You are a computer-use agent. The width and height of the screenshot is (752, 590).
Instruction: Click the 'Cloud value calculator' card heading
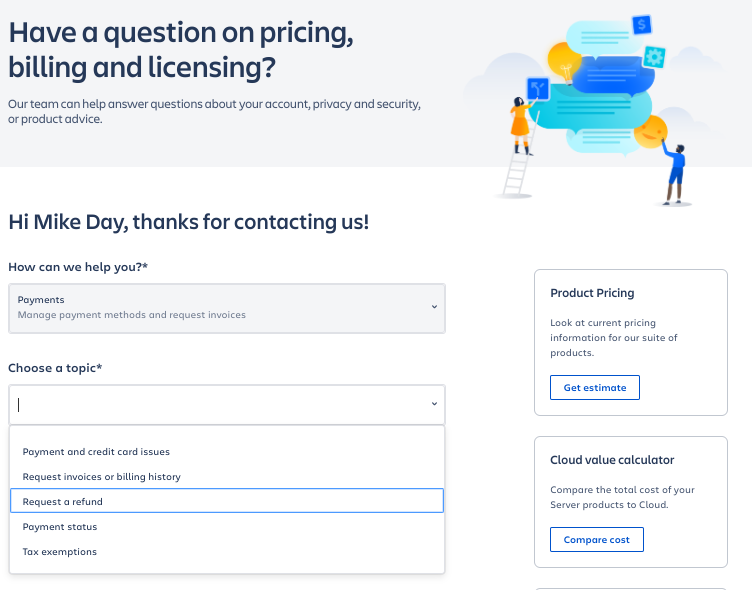pos(612,460)
